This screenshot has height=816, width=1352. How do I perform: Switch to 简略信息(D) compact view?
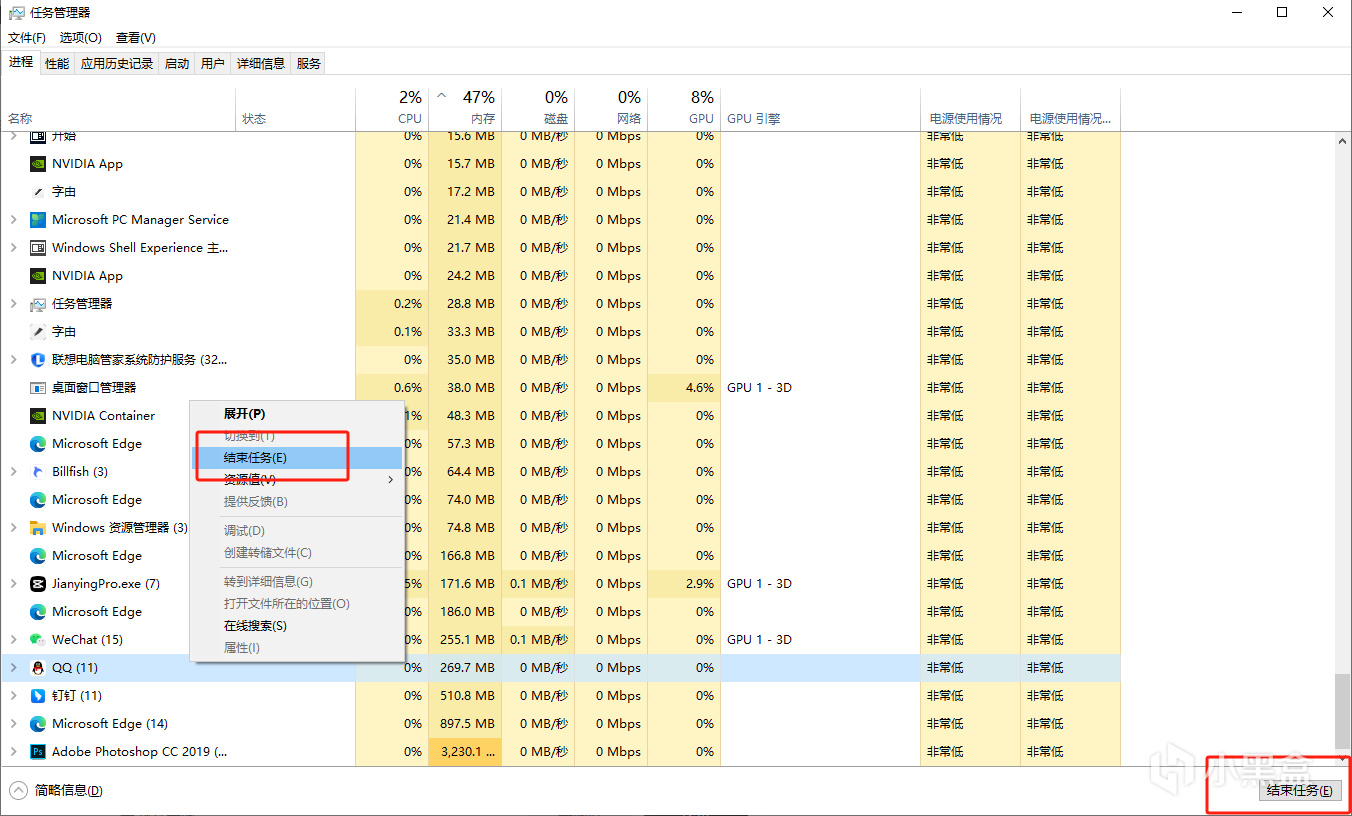pyautogui.click(x=58, y=791)
